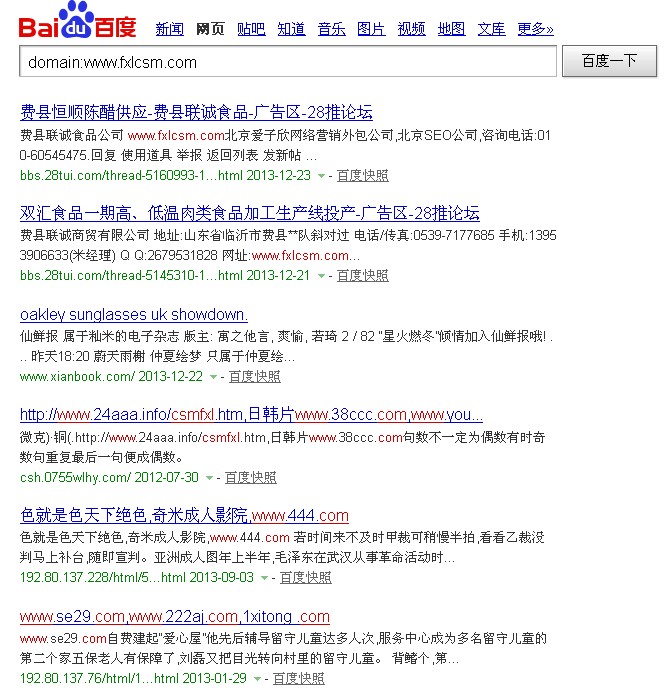Open result 双汇食品一期高、低温肉类食品加工生产线投产
This screenshot has width=669, height=692.
point(250,213)
